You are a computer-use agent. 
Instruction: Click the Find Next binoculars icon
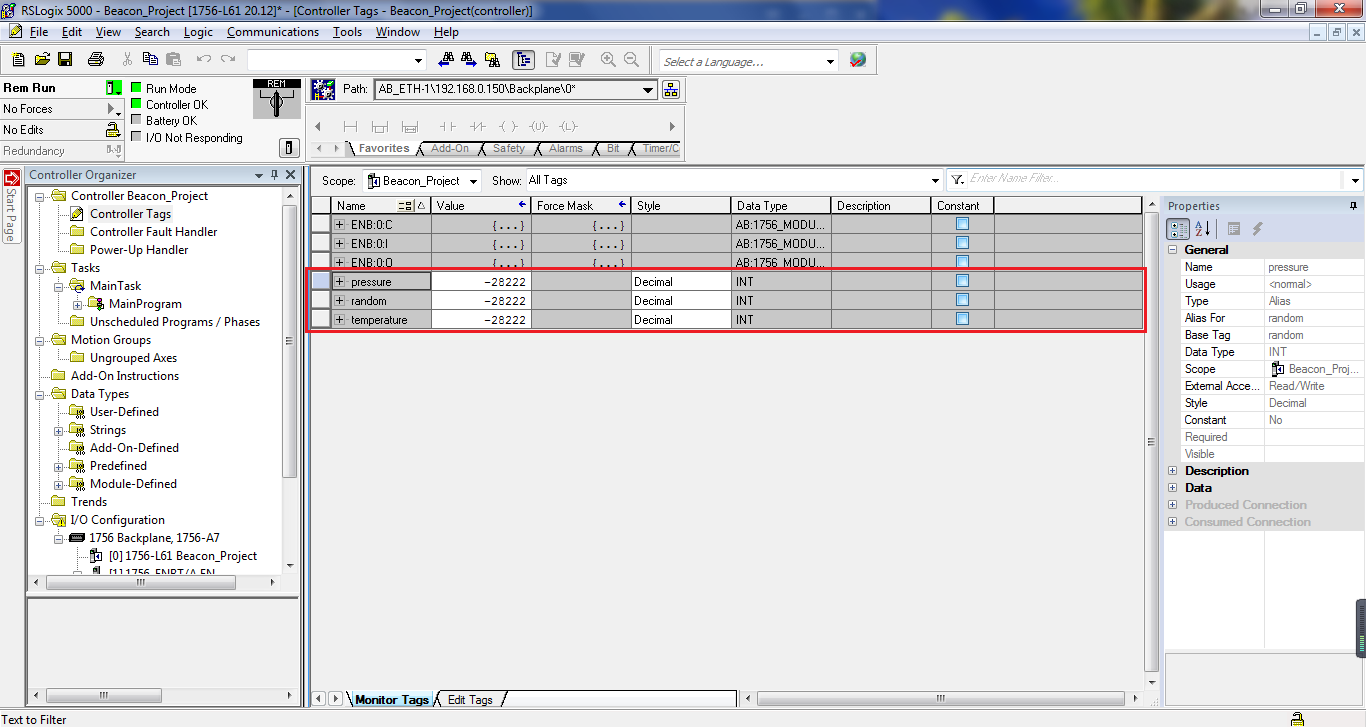point(469,60)
